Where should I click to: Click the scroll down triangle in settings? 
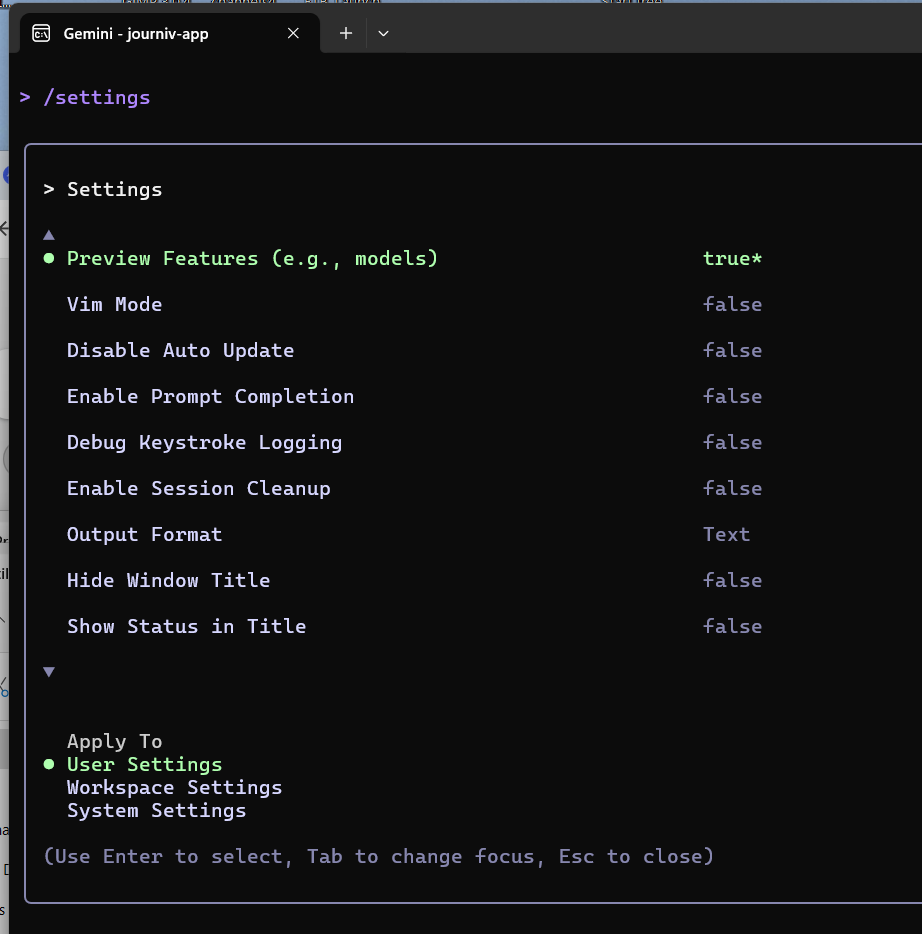click(48, 672)
